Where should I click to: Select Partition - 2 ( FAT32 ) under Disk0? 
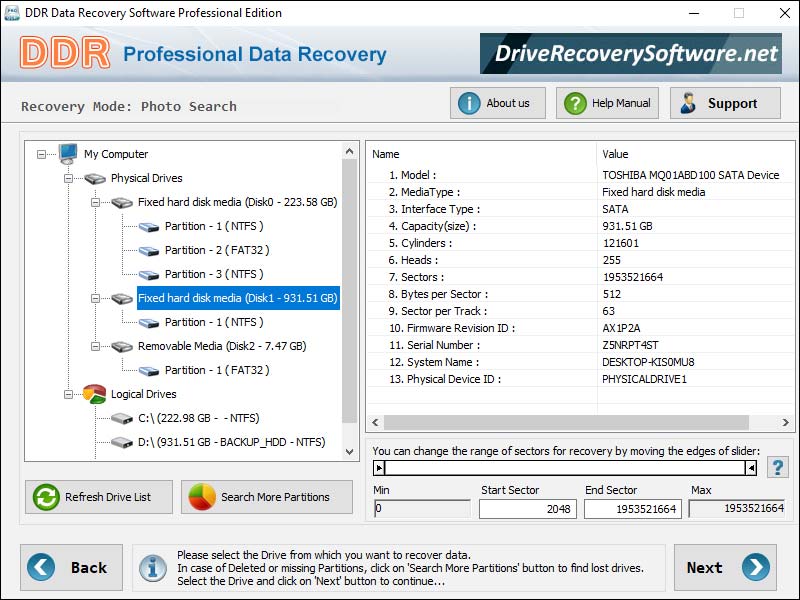click(x=217, y=250)
